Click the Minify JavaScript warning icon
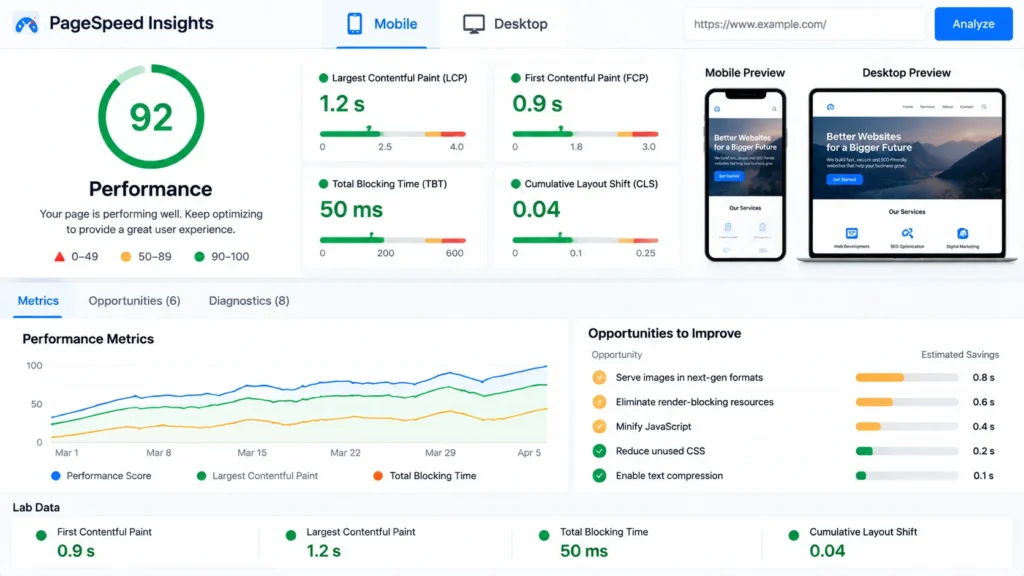 [x=599, y=426]
